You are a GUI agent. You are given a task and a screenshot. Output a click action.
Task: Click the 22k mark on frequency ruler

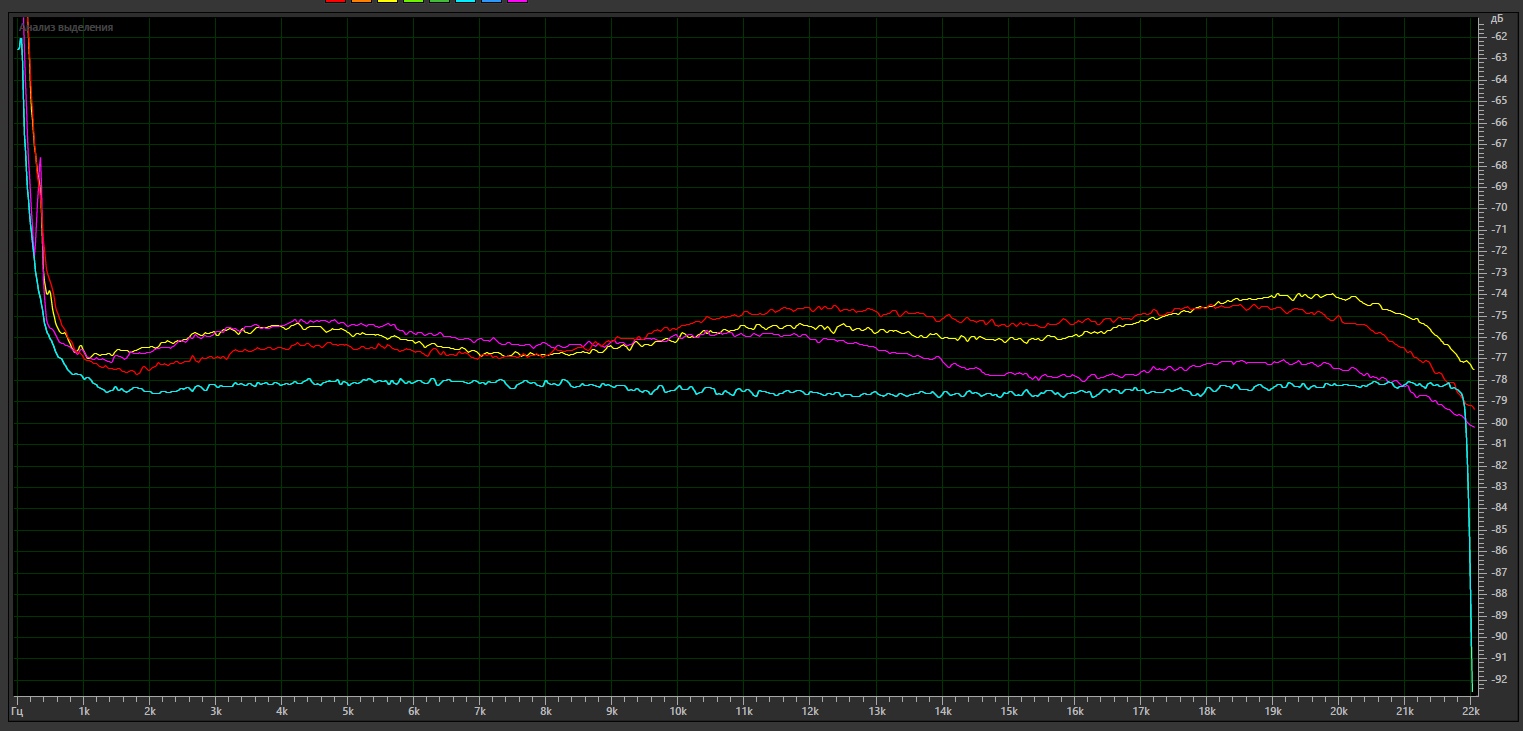1469,712
